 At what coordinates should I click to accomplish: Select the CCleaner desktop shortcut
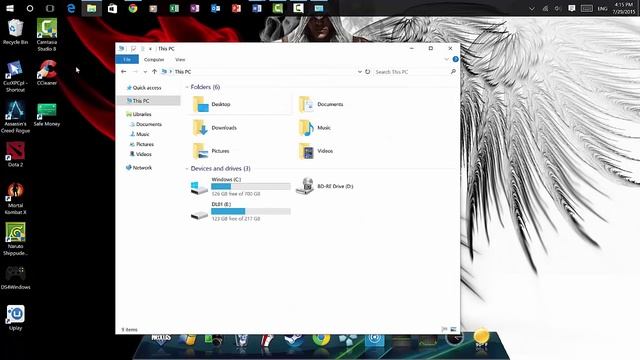[47, 73]
